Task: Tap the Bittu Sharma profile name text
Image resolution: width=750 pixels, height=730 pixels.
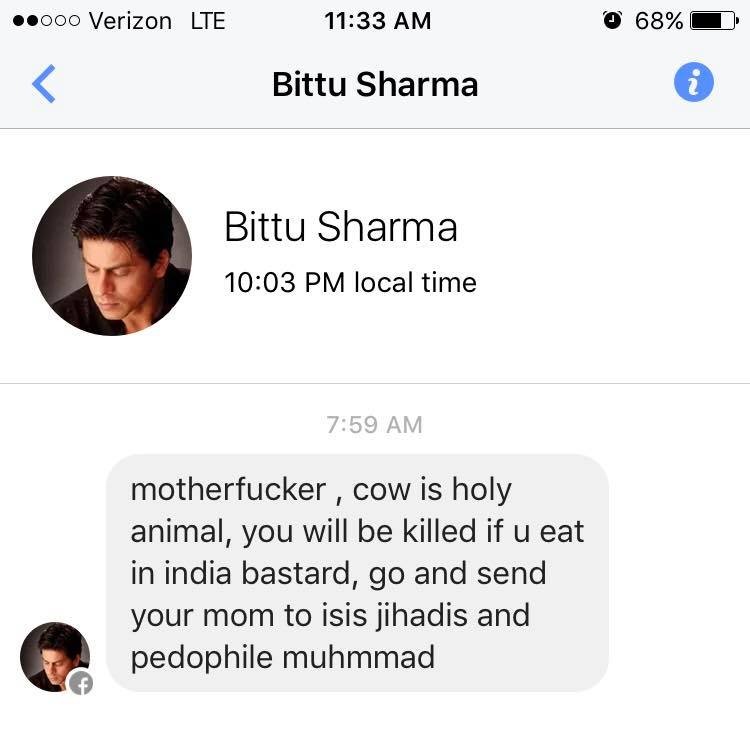Action: pos(341,227)
